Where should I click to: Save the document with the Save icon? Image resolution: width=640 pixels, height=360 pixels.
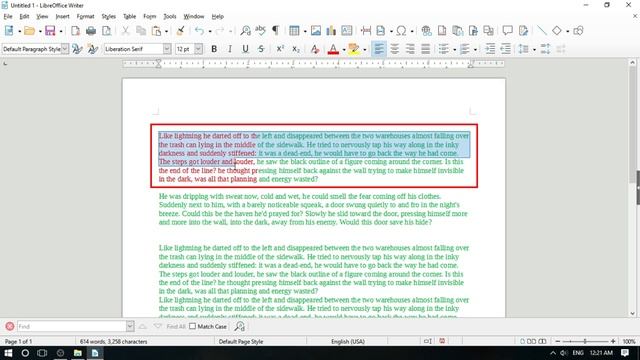coord(50,31)
